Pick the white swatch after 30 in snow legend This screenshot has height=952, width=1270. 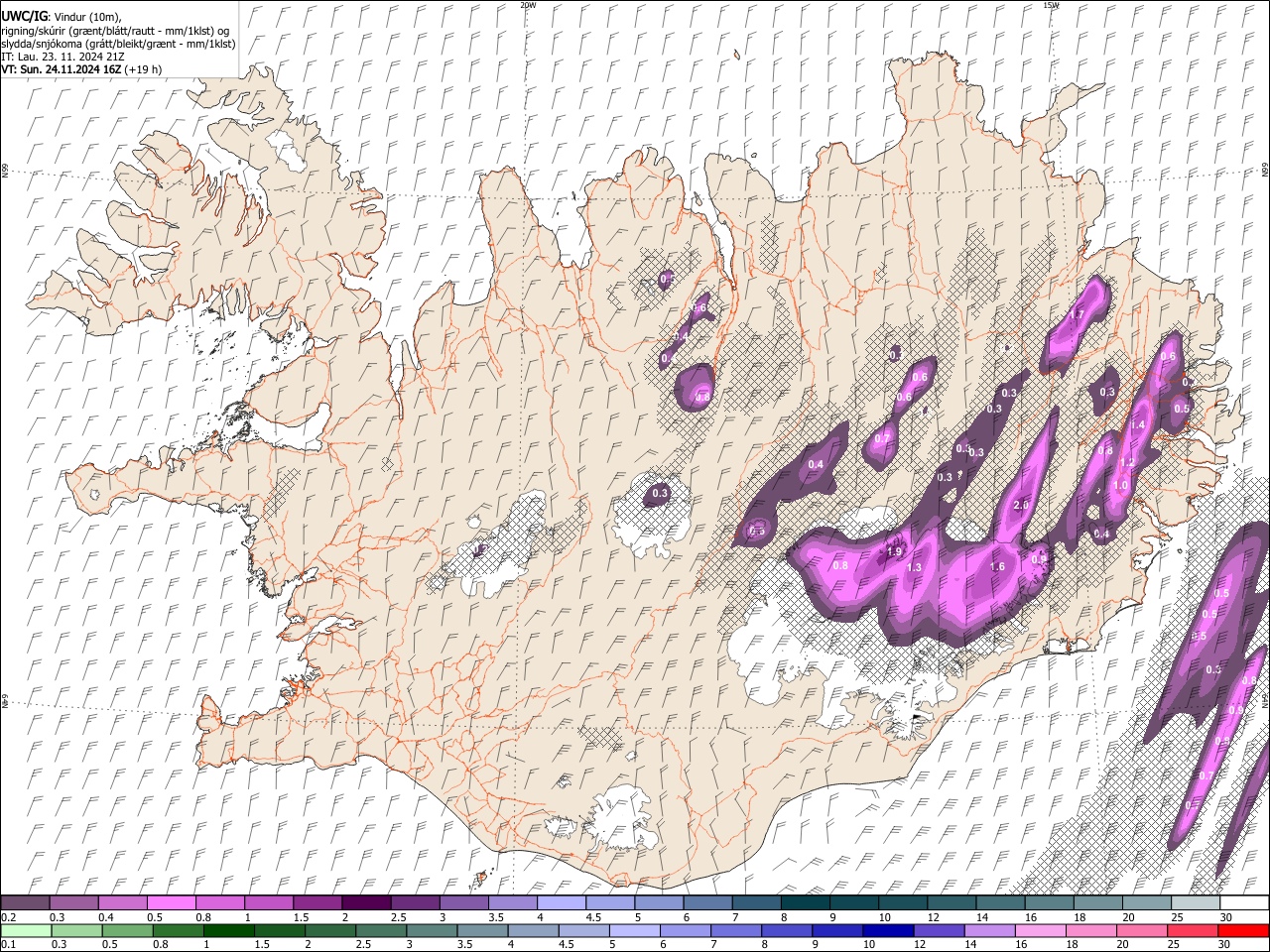coord(1244,902)
